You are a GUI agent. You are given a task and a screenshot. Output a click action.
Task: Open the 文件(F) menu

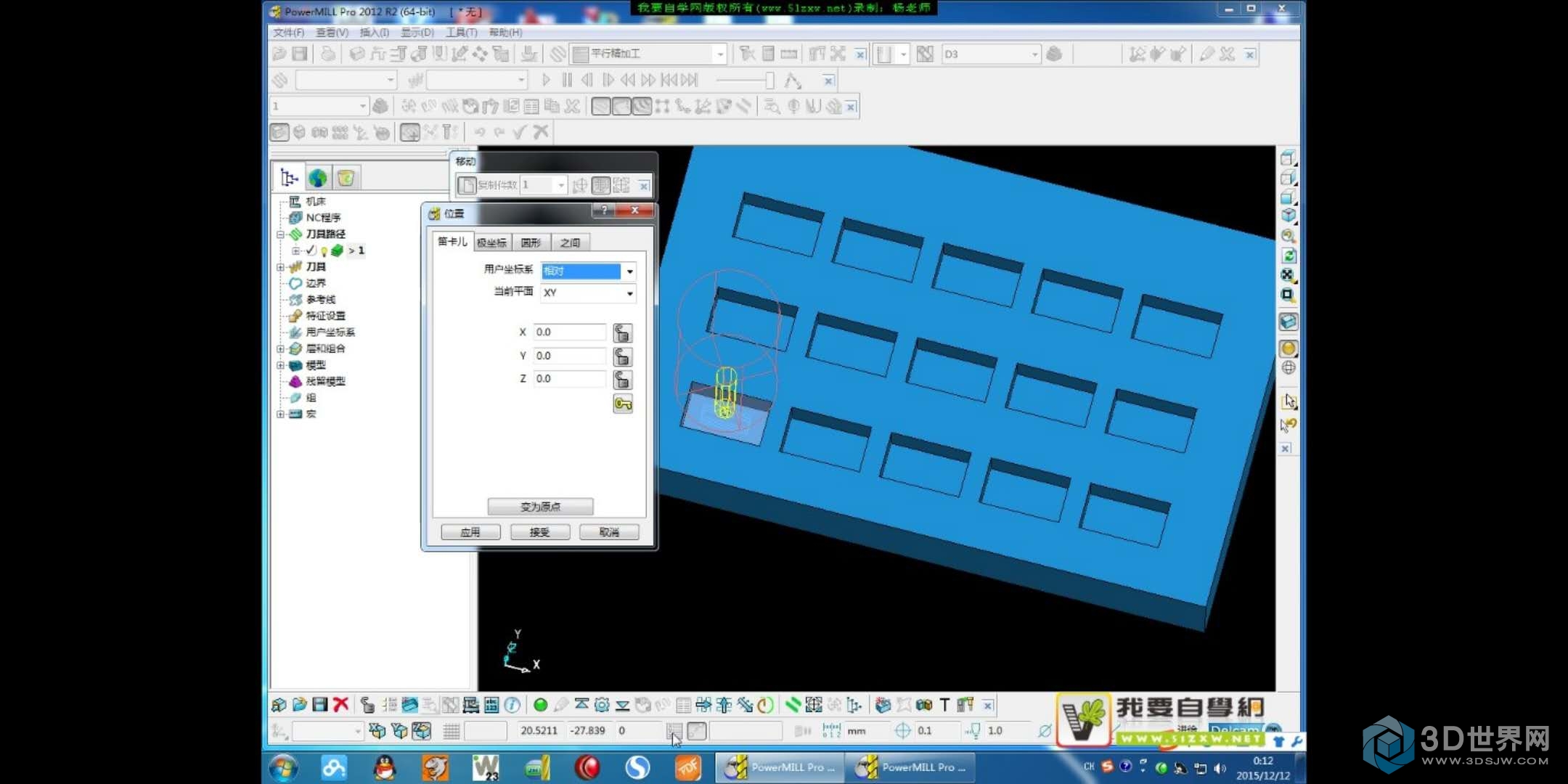288,33
